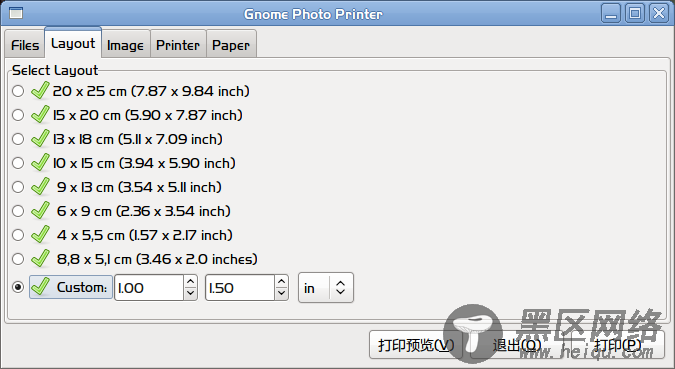Increase custom width with the up arrow
675x369 pixels.
(190, 282)
